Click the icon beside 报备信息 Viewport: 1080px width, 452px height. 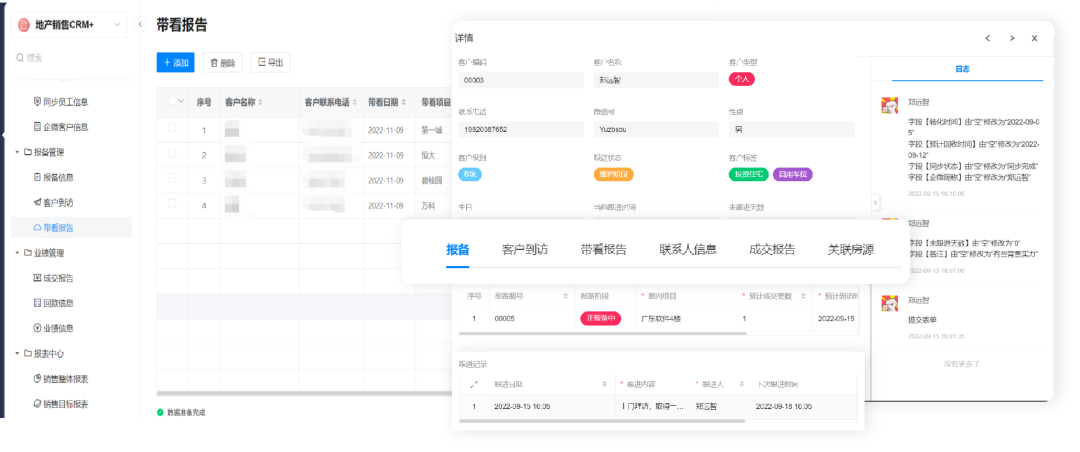37,177
